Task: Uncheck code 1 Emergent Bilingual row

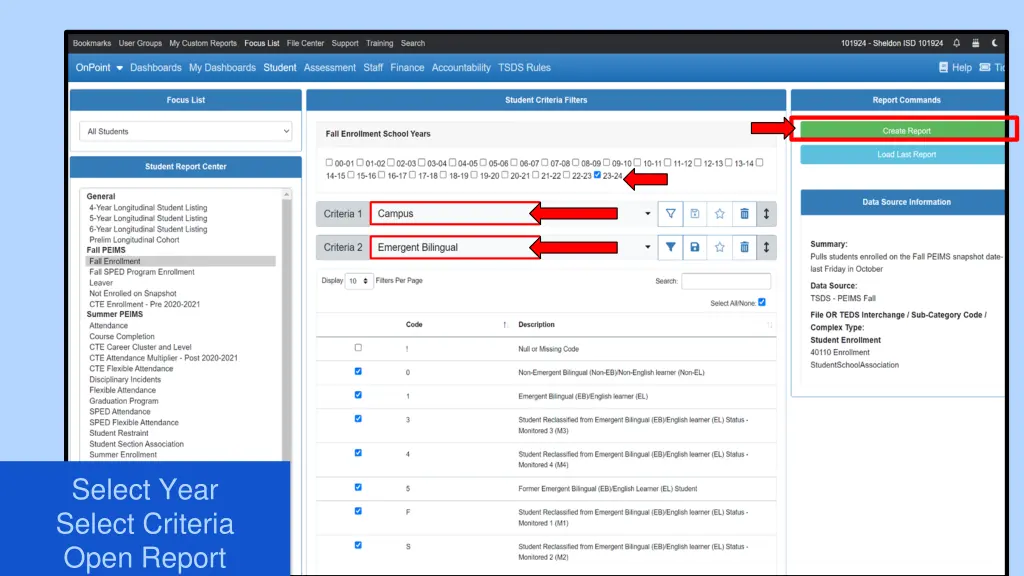Action: pyautogui.click(x=358, y=395)
